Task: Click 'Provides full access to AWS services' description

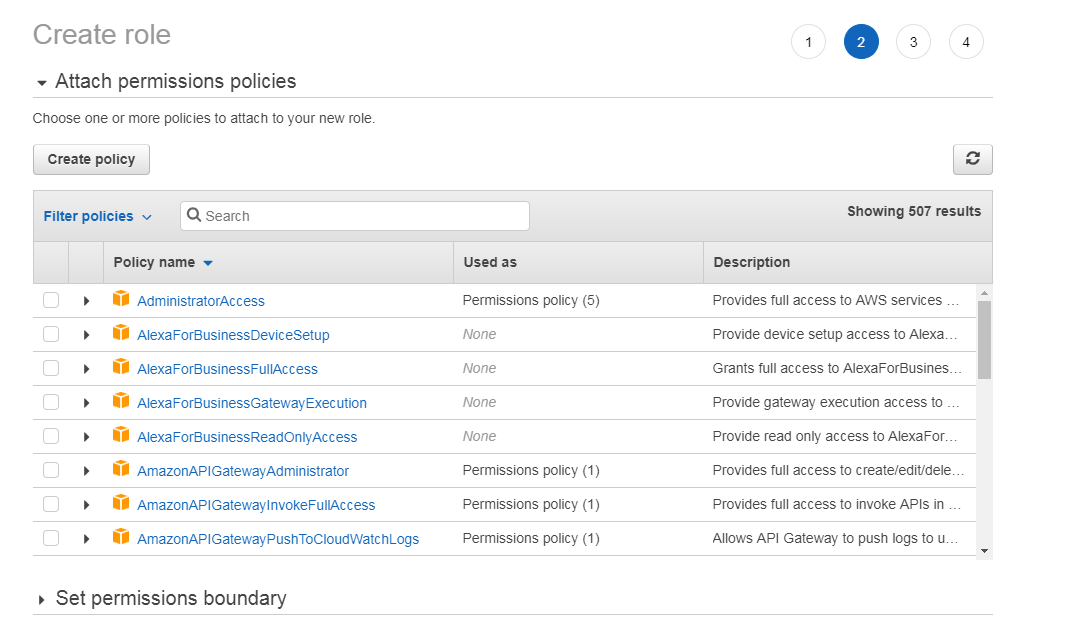Action: pyautogui.click(x=835, y=300)
